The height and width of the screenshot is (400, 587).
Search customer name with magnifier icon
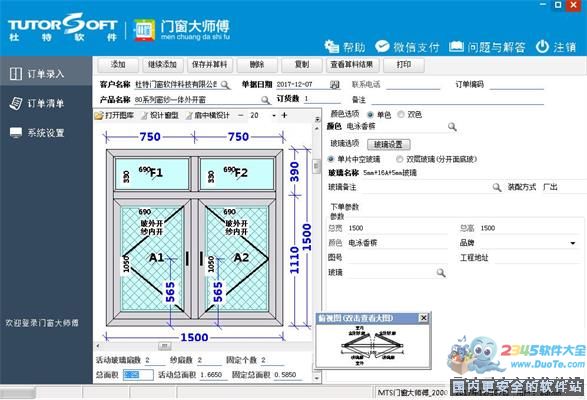click(x=225, y=85)
